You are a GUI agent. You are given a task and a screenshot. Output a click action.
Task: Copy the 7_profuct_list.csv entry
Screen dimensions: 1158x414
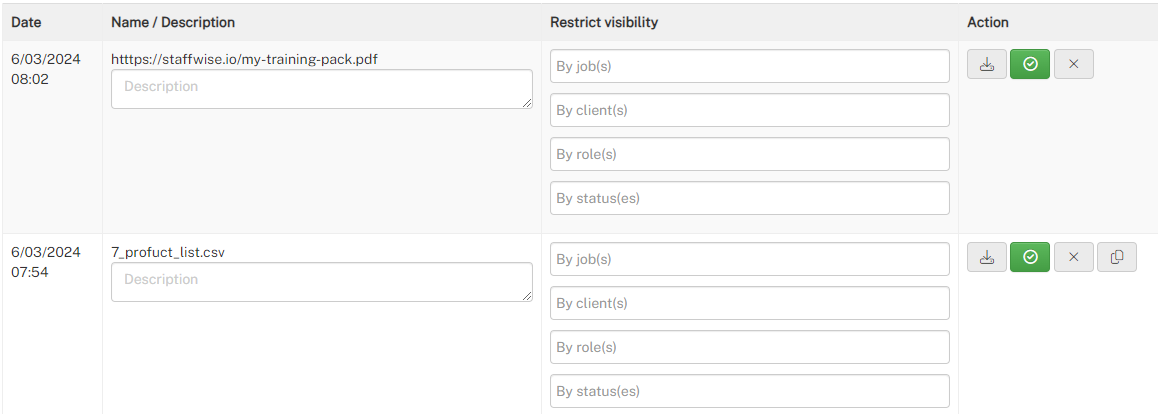coord(1117,257)
